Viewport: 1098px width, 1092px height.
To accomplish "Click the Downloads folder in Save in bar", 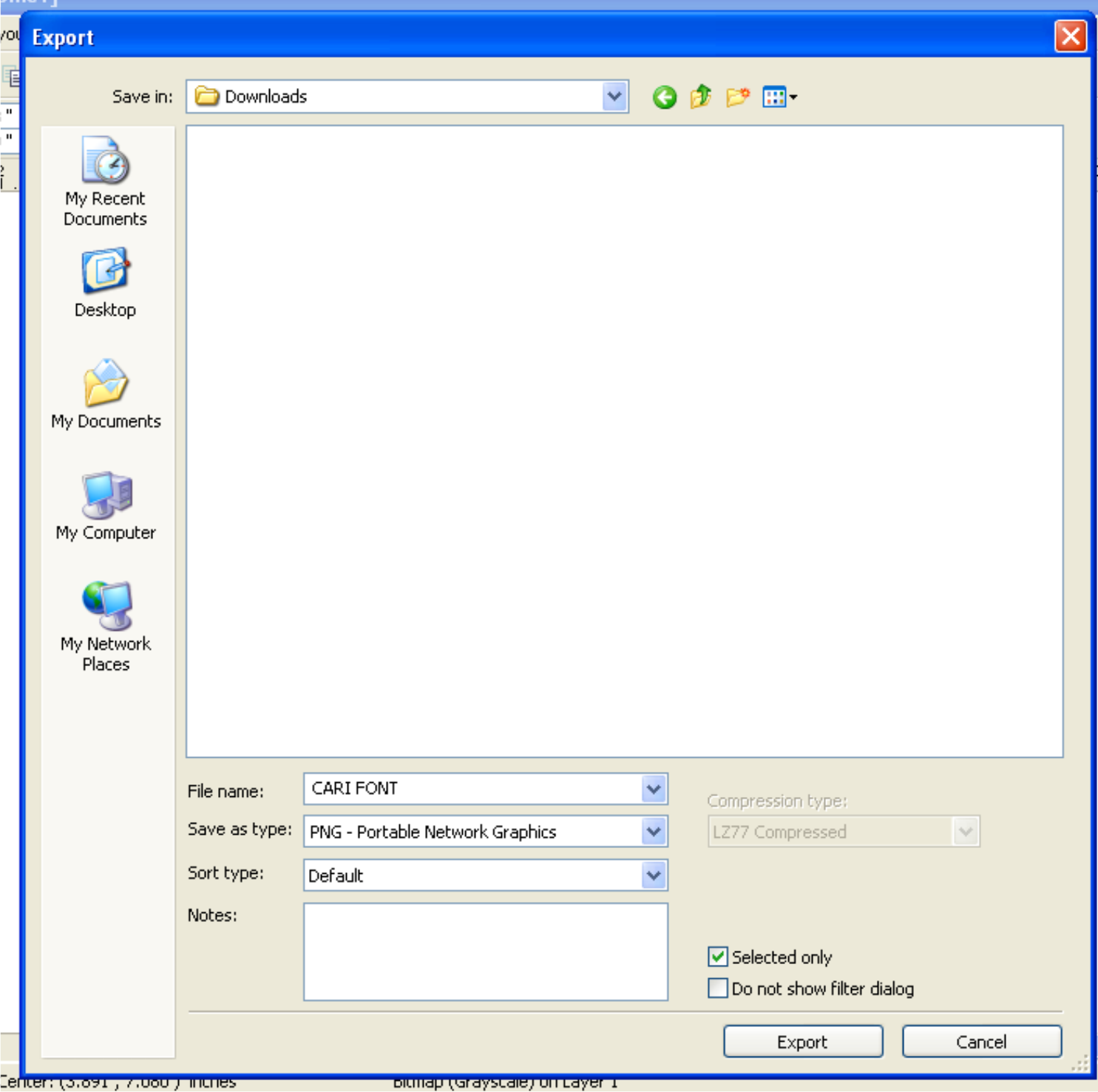I will tap(266, 96).
